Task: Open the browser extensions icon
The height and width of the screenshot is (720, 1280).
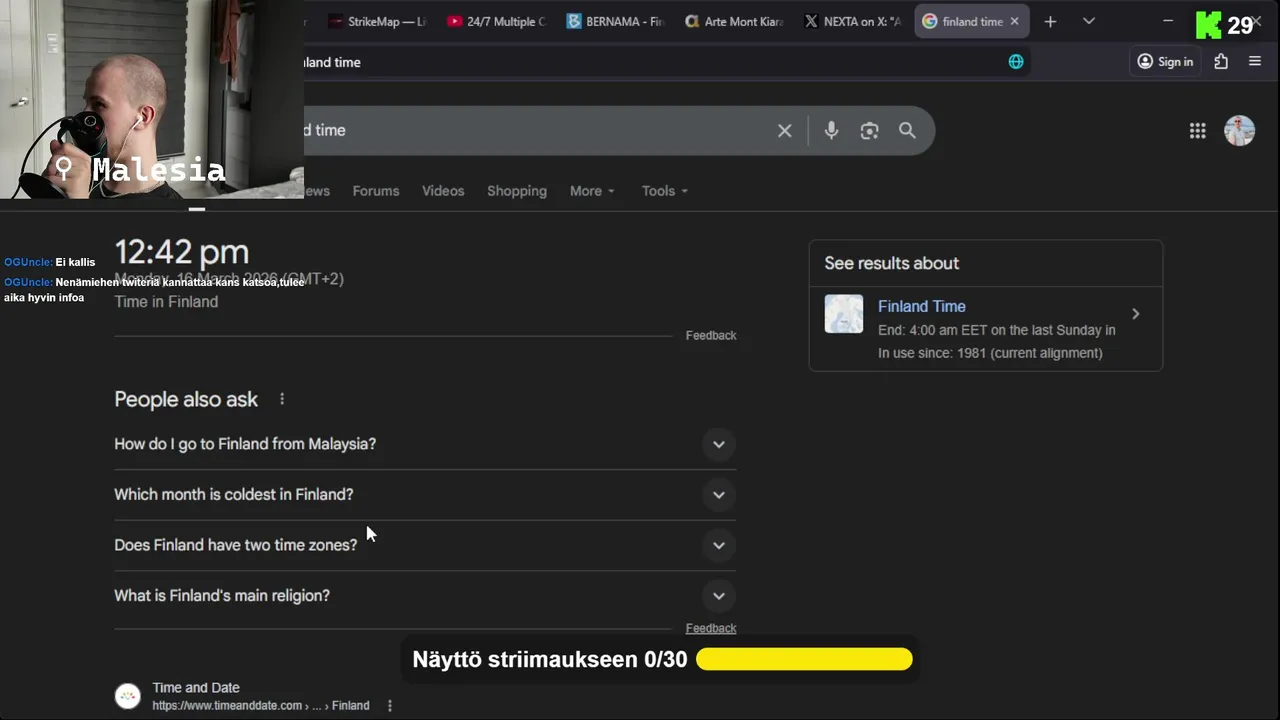Action: click(1221, 61)
